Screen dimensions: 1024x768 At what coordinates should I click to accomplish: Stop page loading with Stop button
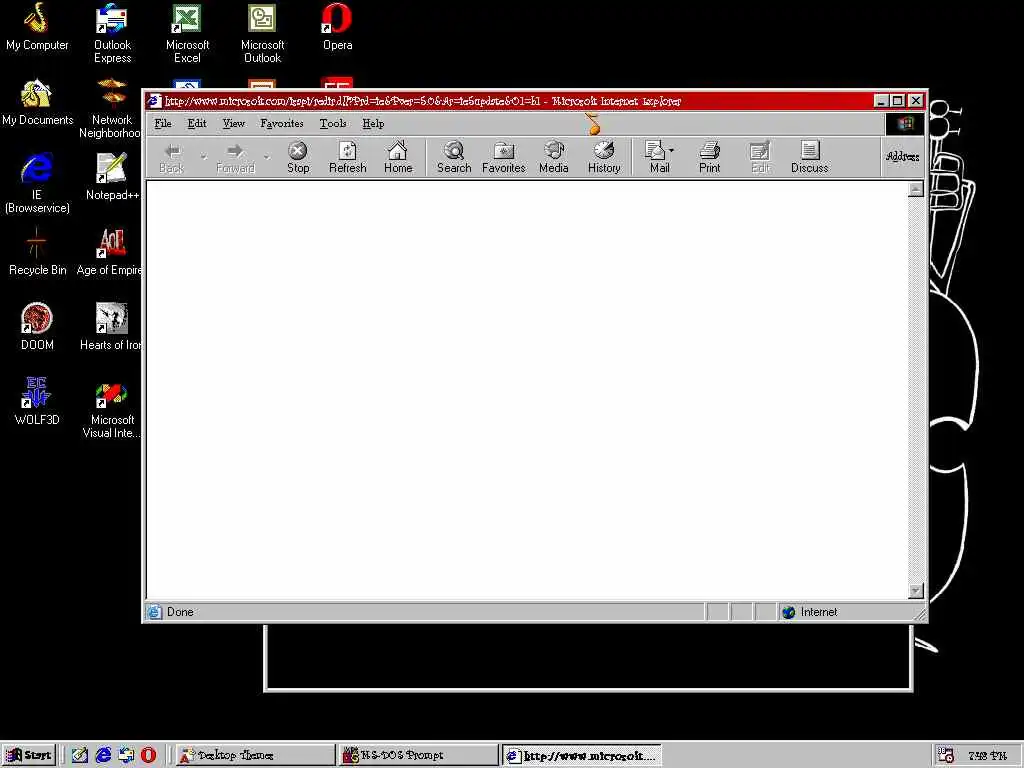(x=298, y=158)
